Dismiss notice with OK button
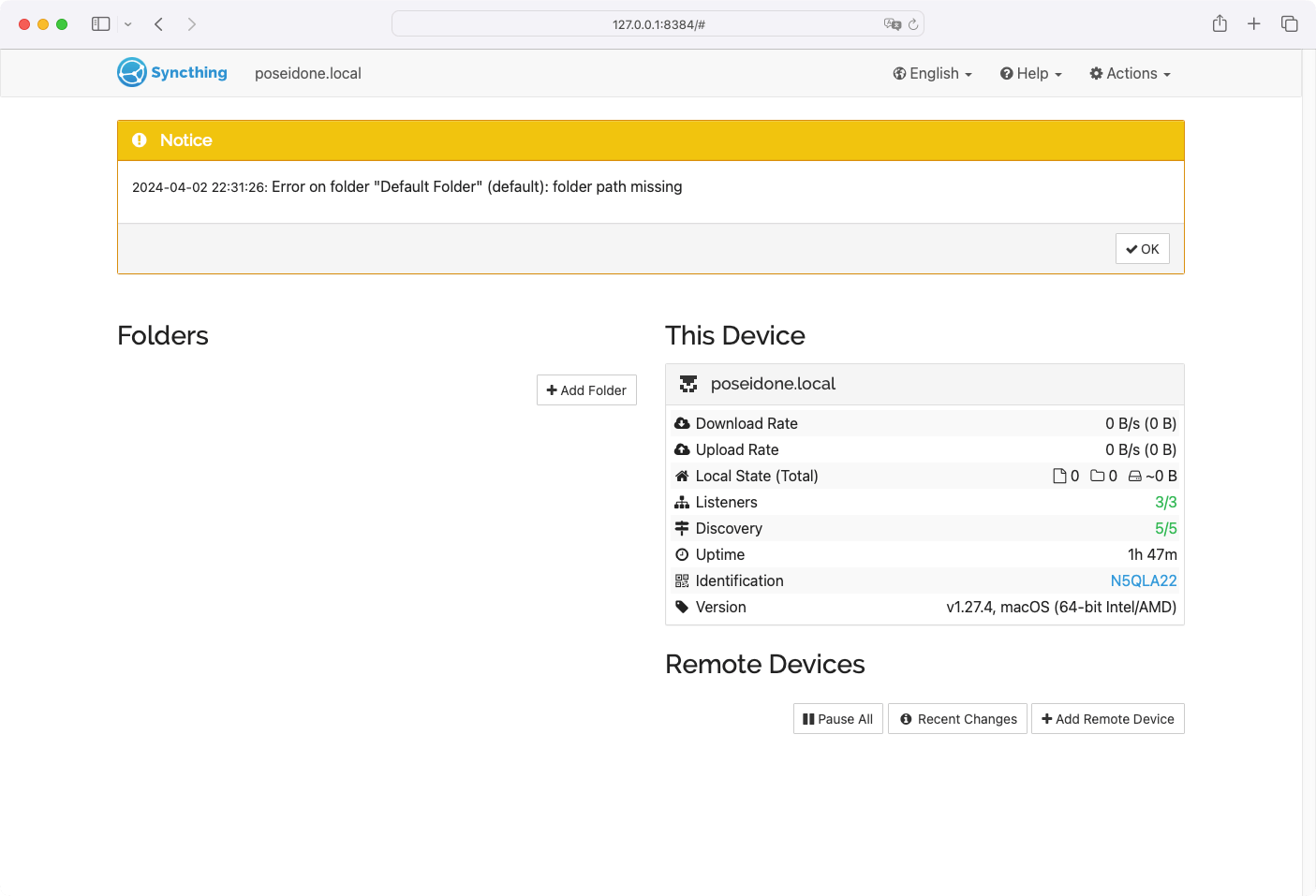This screenshot has width=1316, height=896. [x=1142, y=249]
